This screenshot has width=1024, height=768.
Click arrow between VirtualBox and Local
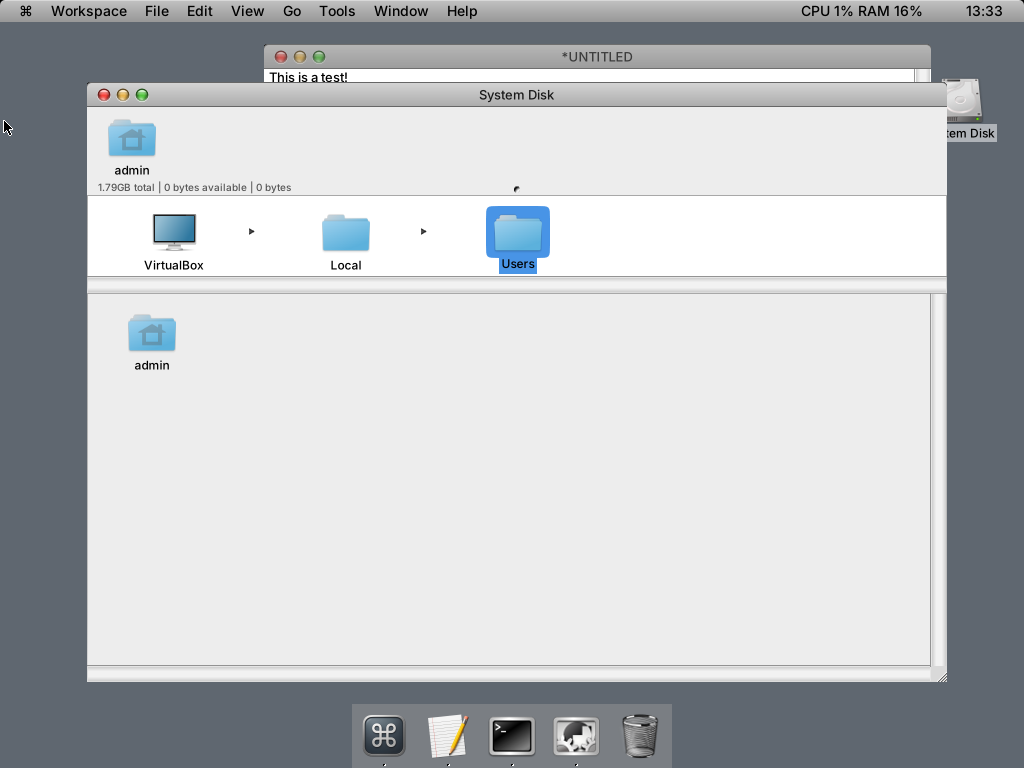click(x=251, y=232)
